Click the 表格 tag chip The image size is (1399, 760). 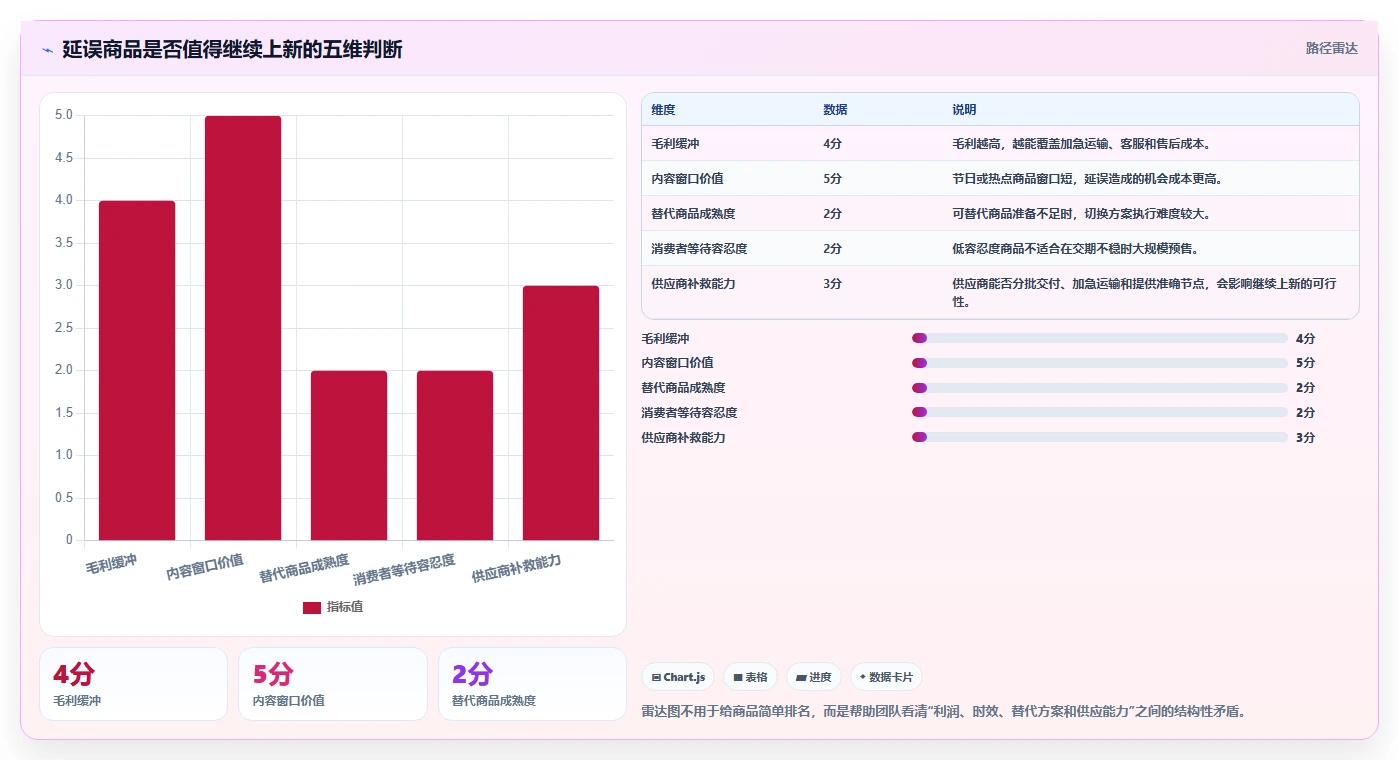pyautogui.click(x=750, y=677)
